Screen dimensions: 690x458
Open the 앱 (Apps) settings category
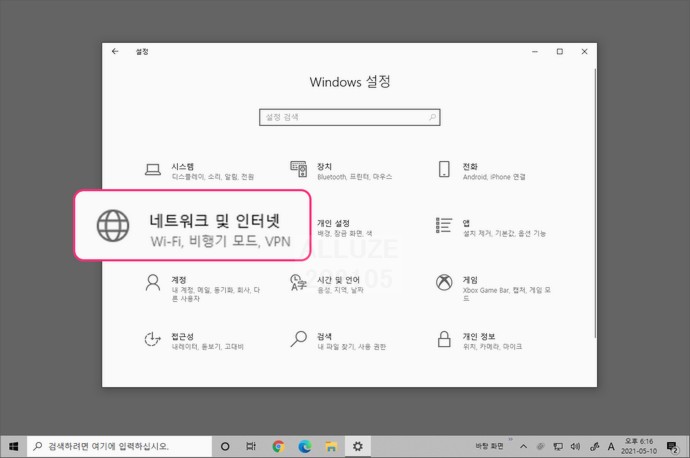click(491, 227)
